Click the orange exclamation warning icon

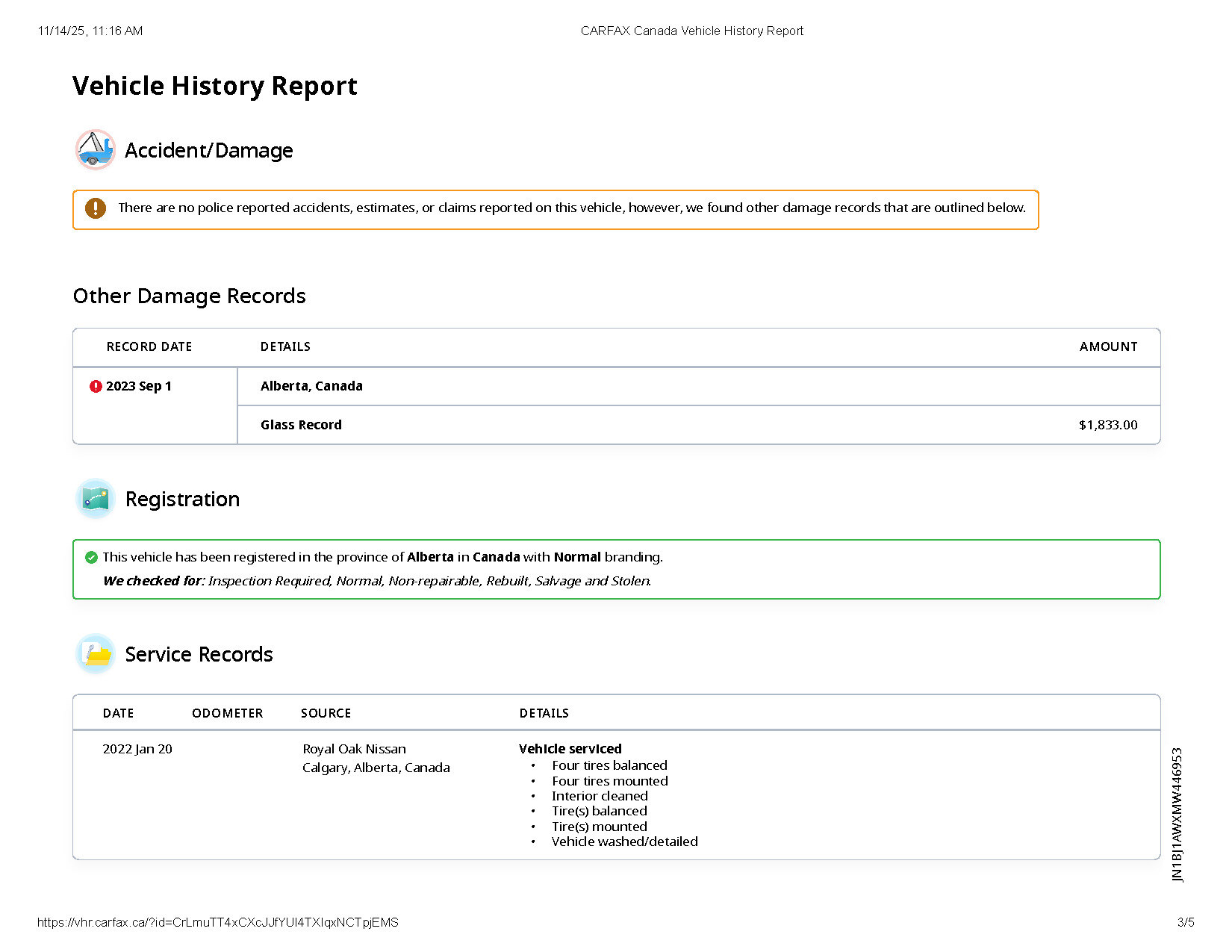(x=96, y=208)
